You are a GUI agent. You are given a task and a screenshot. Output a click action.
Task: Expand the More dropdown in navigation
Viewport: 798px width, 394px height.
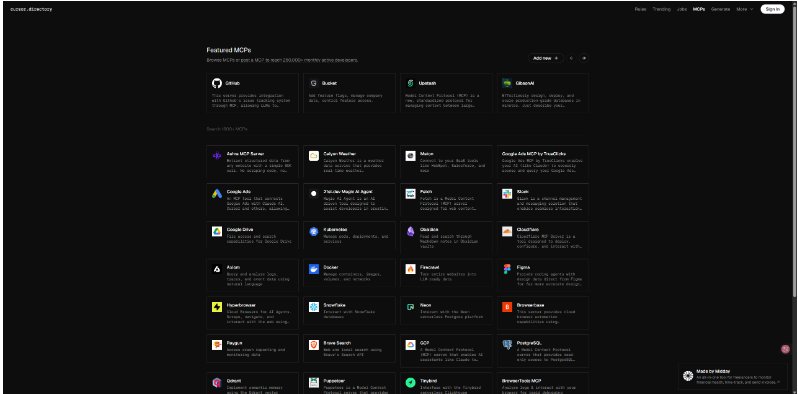745,9
